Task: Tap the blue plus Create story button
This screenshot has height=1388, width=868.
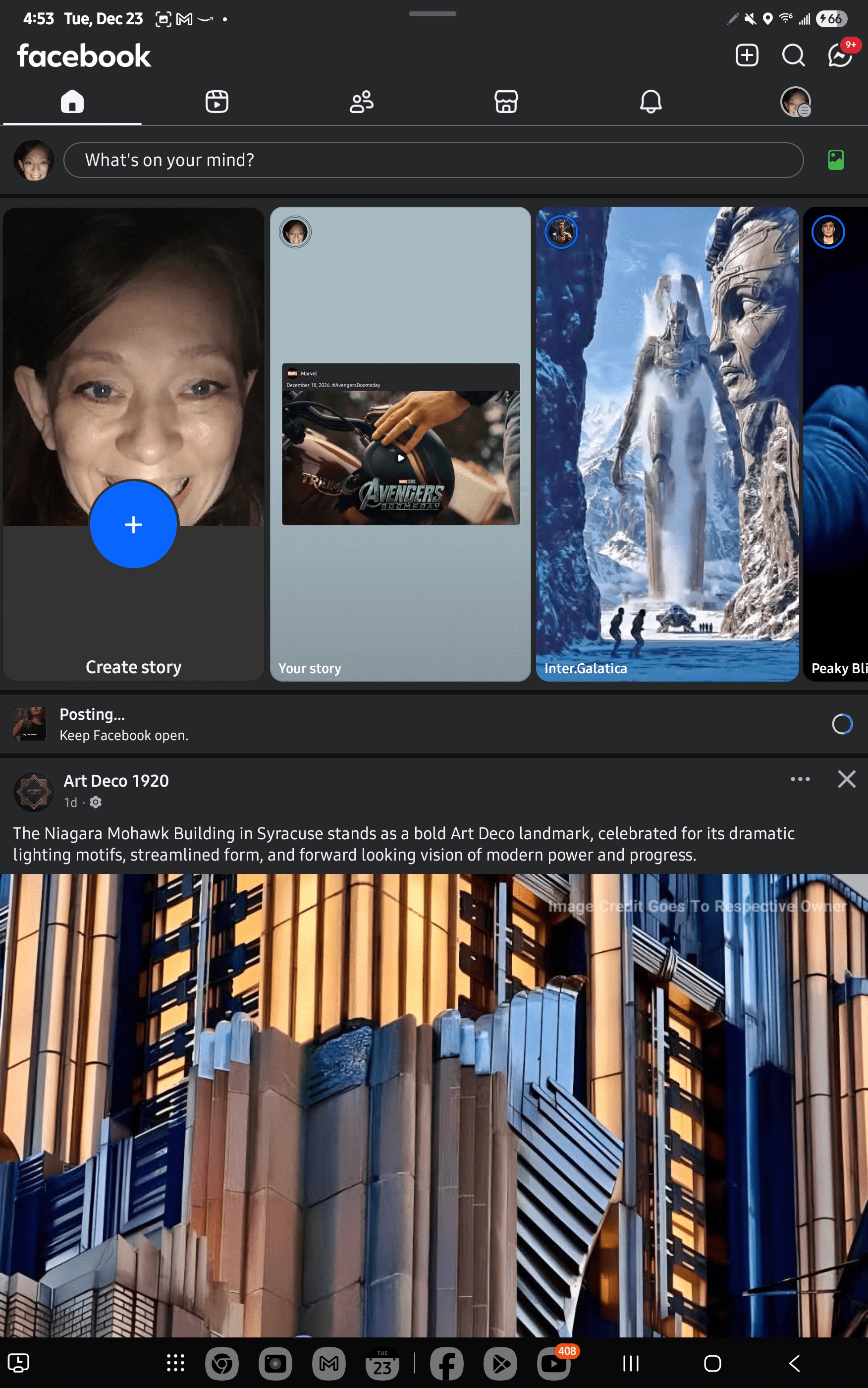Action: [x=133, y=524]
